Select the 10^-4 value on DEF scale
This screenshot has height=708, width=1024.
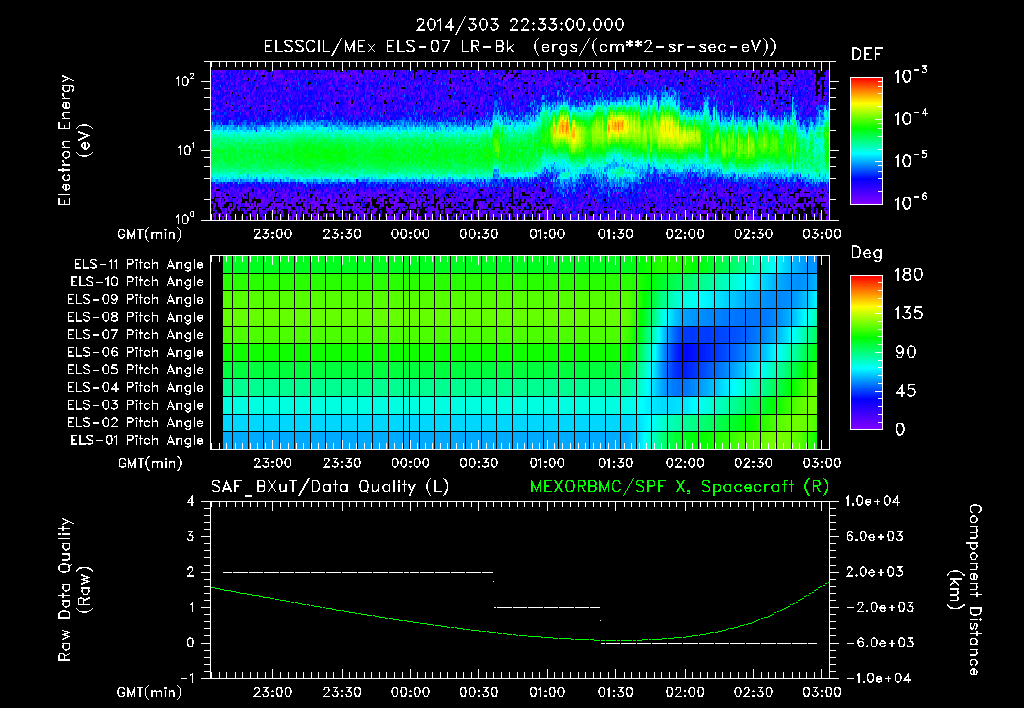[x=910, y=118]
